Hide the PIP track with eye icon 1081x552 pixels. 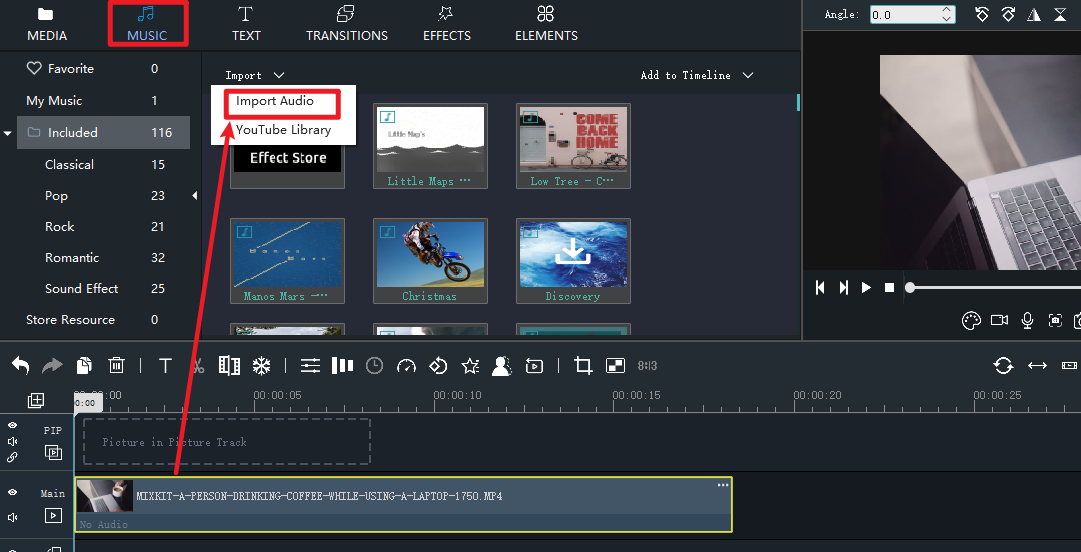point(12,425)
